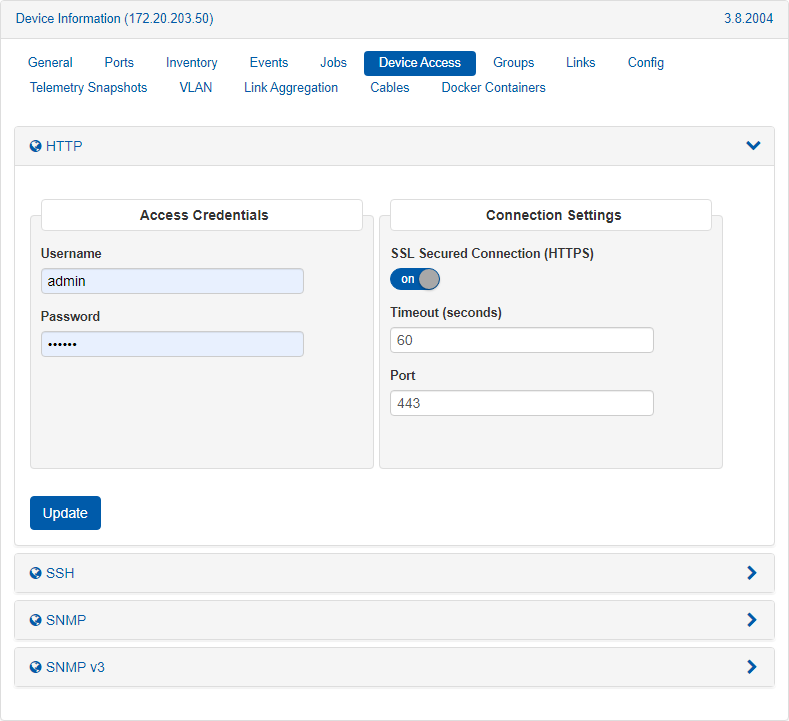Go to the Telemetry Snapshots tab
The image size is (789, 721).
pyautogui.click(x=89, y=88)
